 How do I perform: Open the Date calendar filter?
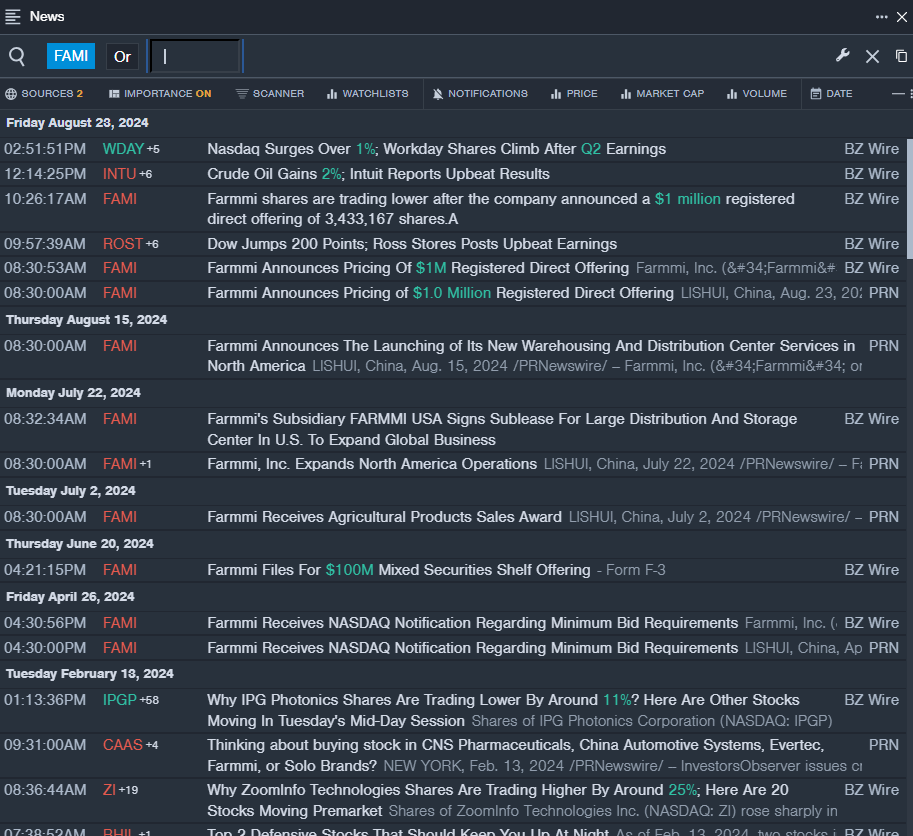[x=831, y=94]
